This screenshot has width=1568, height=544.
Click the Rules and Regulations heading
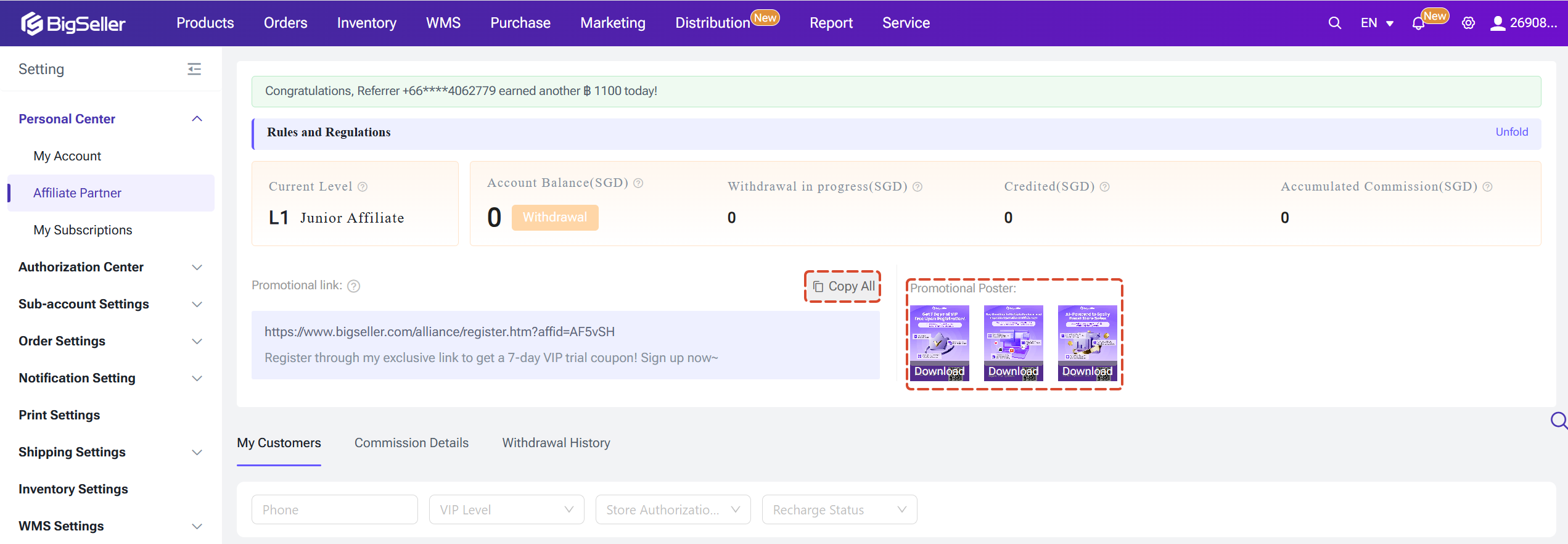329,132
